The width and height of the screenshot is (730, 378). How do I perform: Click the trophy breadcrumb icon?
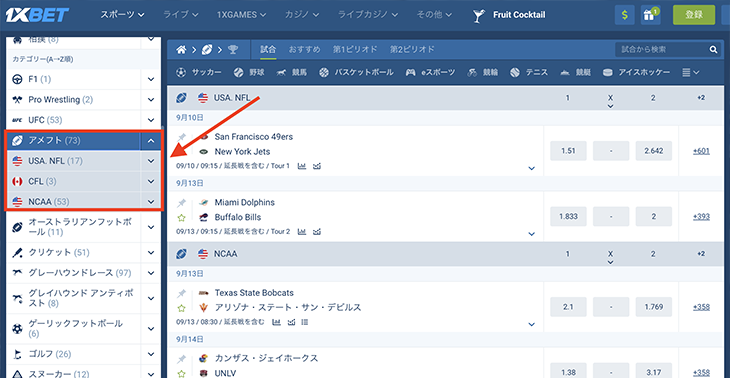[x=232, y=49]
